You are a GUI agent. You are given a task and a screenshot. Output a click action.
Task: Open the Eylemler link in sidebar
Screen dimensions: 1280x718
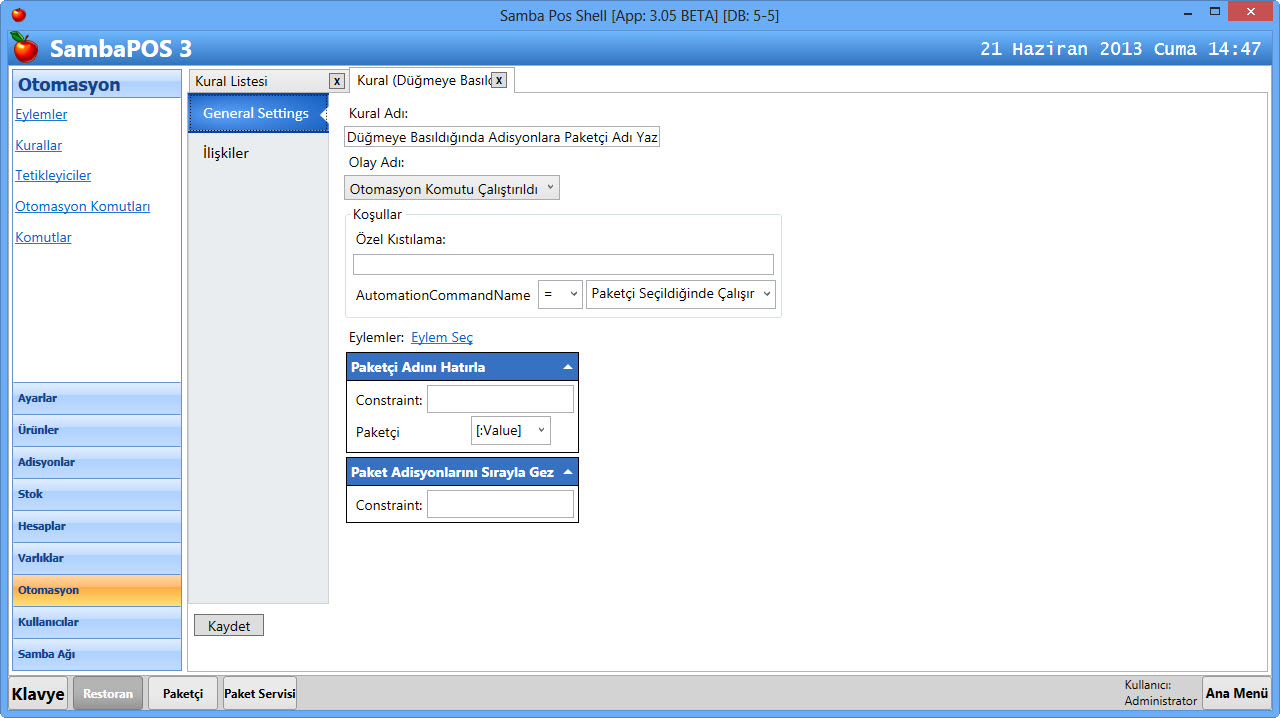pos(41,115)
